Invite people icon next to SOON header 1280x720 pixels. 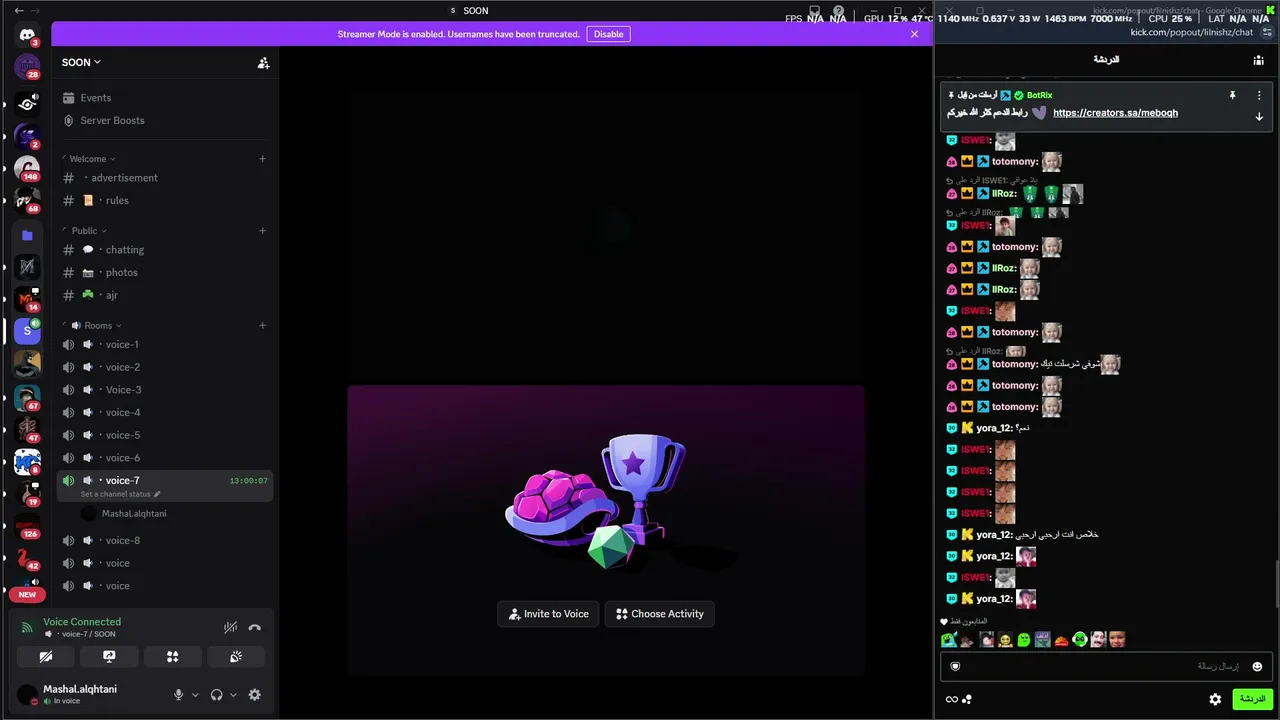click(x=263, y=62)
